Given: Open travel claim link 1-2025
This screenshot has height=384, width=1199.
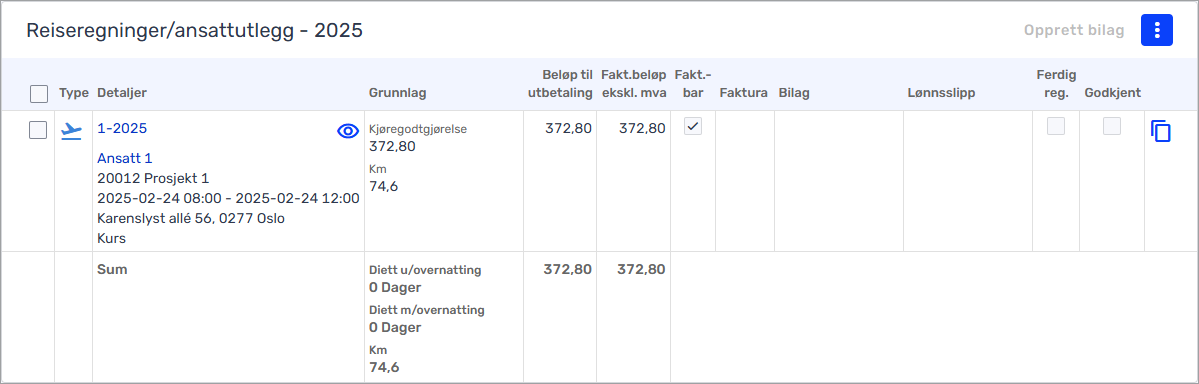Looking at the screenshot, I should [x=122, y=129].
